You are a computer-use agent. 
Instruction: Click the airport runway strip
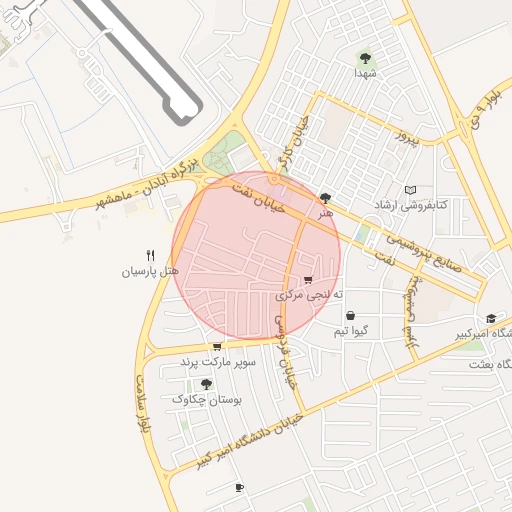(x=140, y=58)
